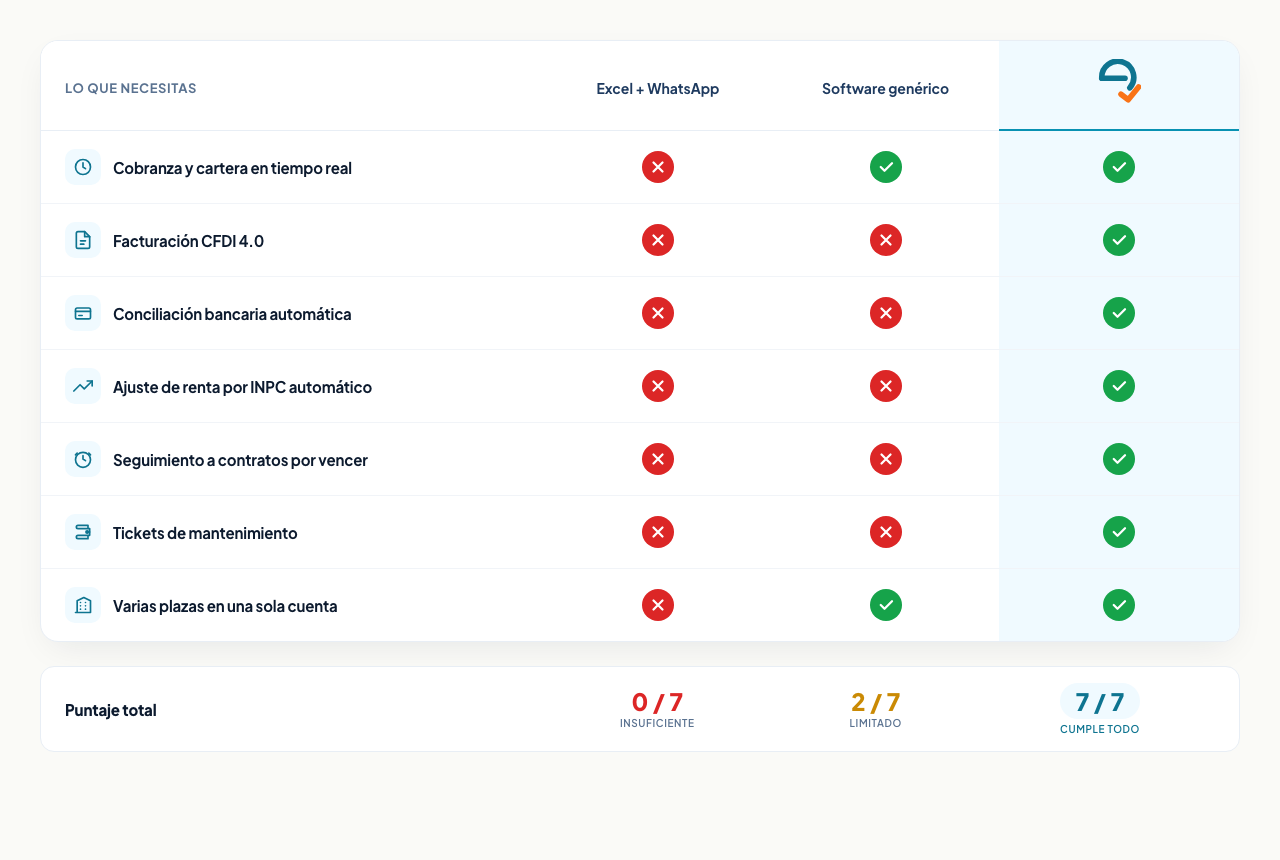Image resolution: width=1280 pixels, height=860 pixels.
Task: Select the Excel + WhatsApp column header
Action: (x=658, y=89)
